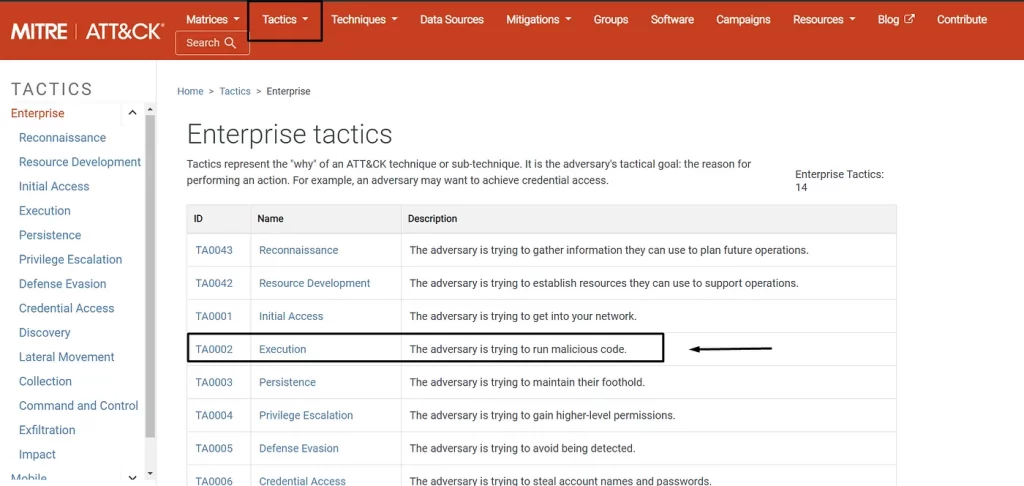Select Exfiltration in the sidebar
Viewport: 1024px width, 486px height.
click(47, 430)
